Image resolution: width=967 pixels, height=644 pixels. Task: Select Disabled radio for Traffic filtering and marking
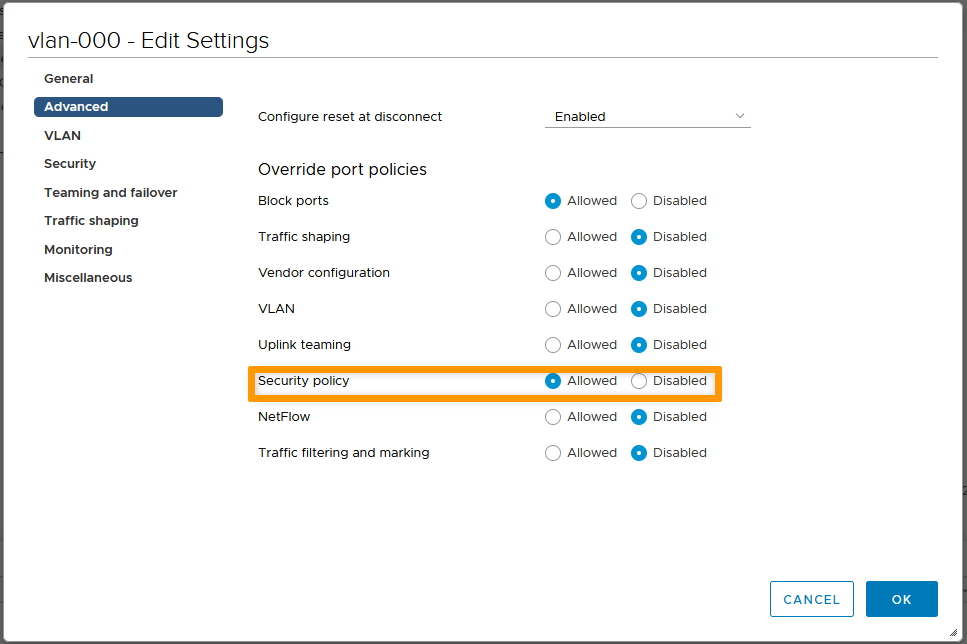639,453
